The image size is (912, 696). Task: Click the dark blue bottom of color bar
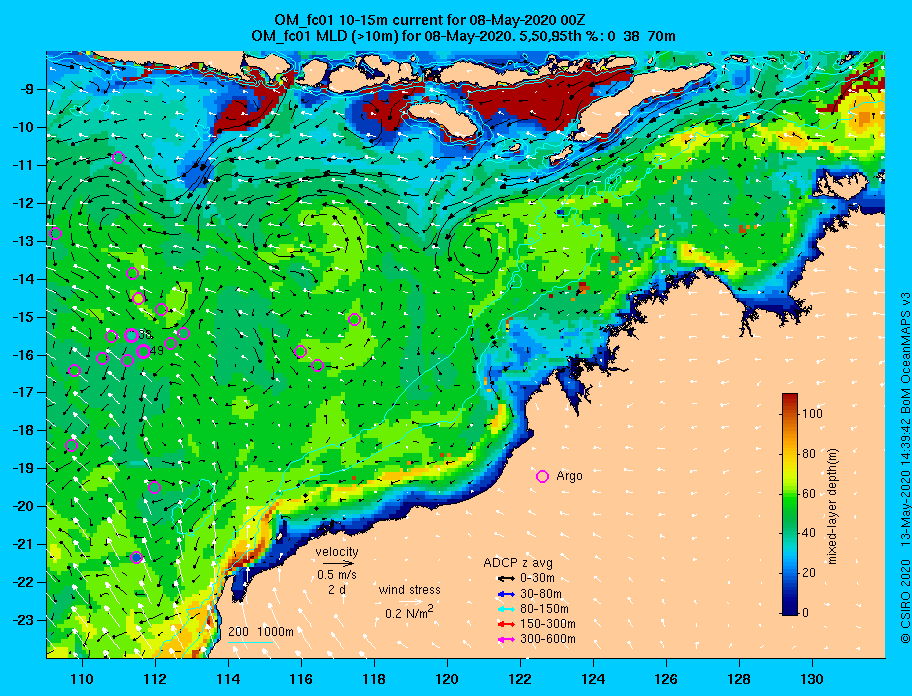pos(790,609)
